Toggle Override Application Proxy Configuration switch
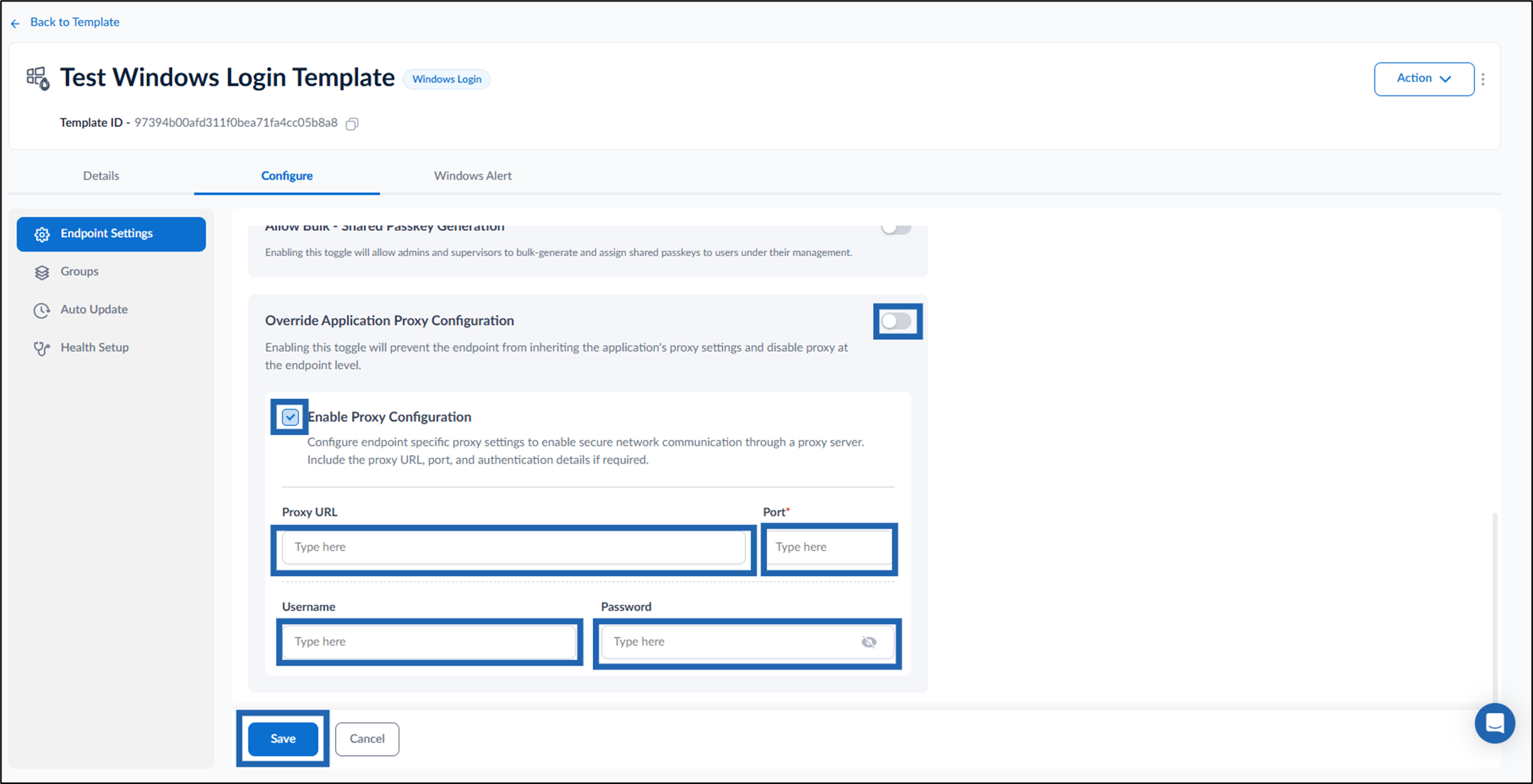1533x784 pixels. point(896,321)
